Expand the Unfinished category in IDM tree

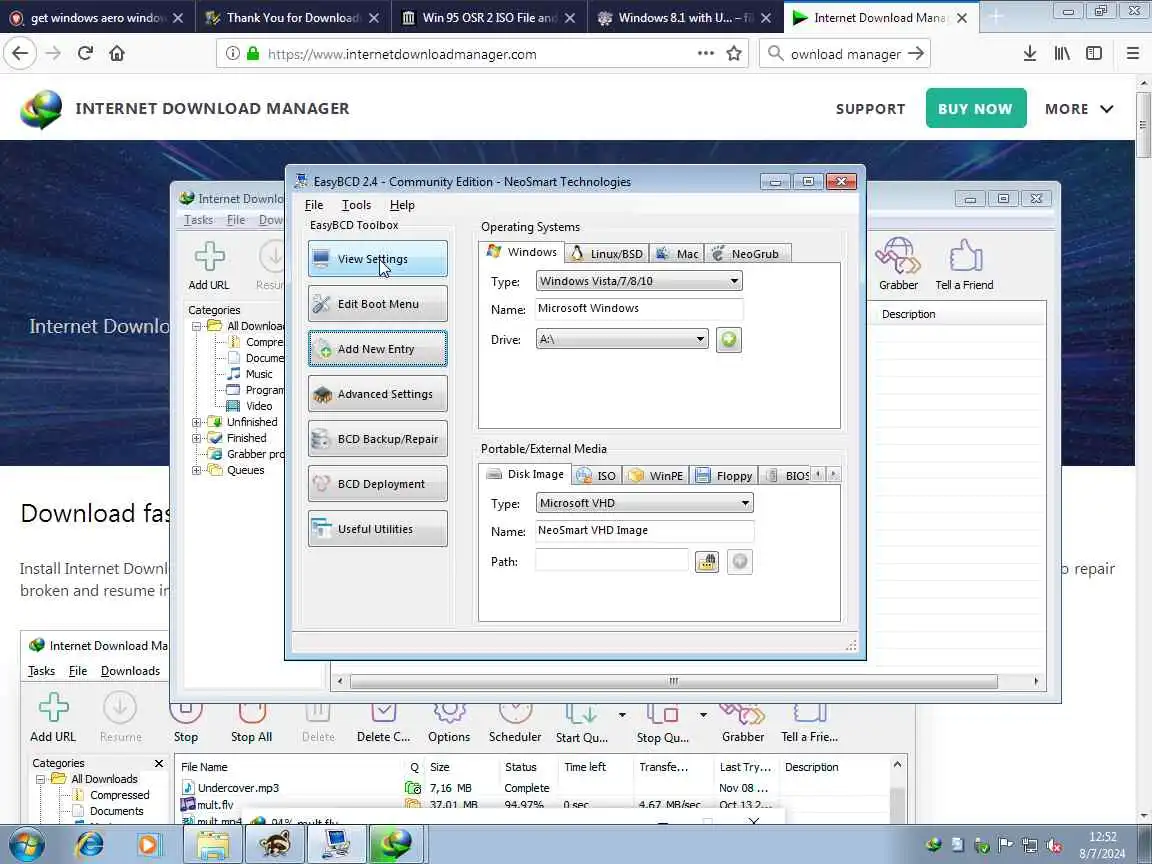point(196,422)
